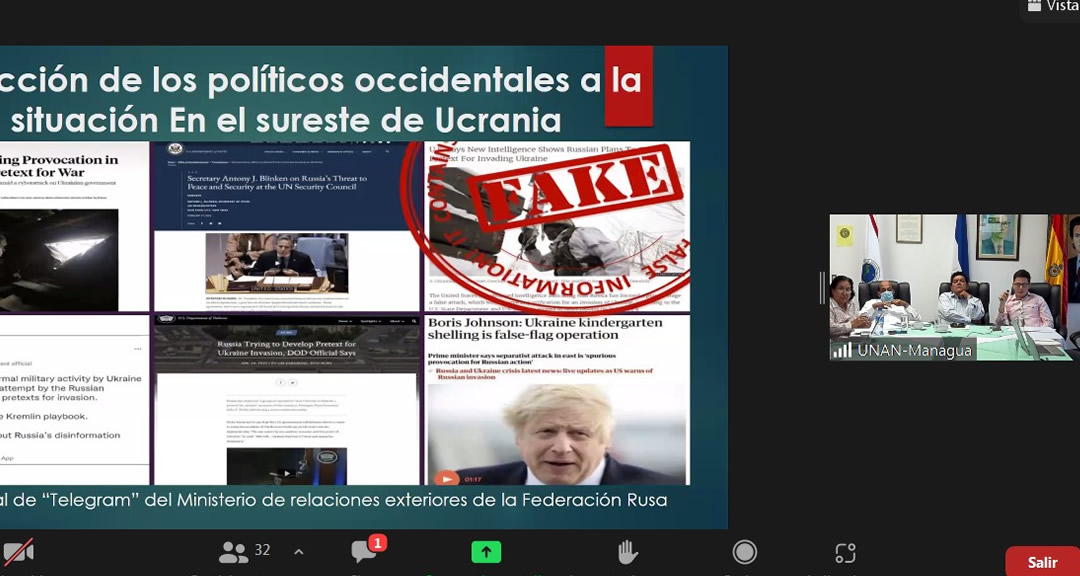Click the UNAN-Managua participant name label
1080x576 pixels.
[914, 350]
